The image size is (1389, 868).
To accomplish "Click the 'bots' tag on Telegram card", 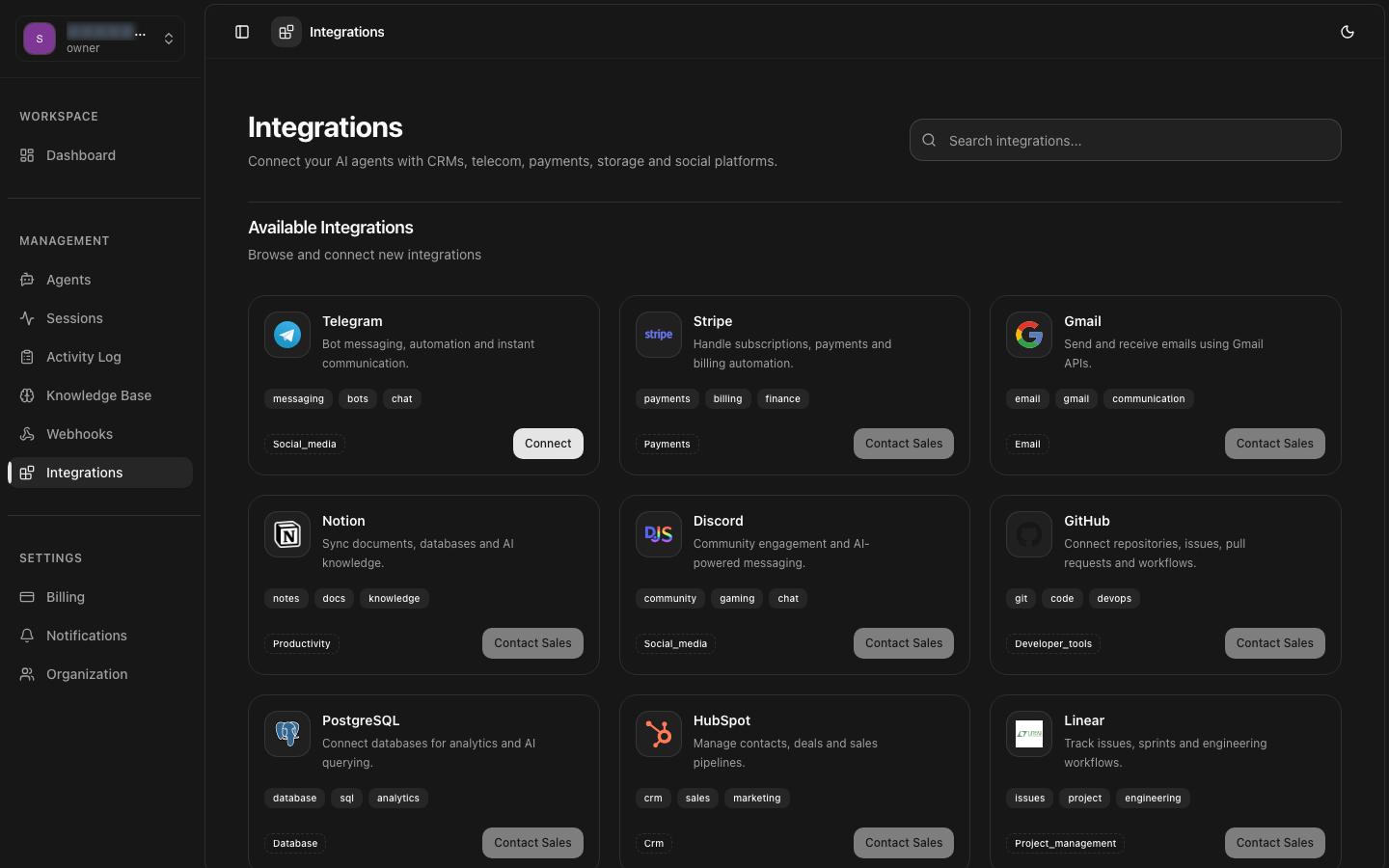I will click(x=358, y=399).
